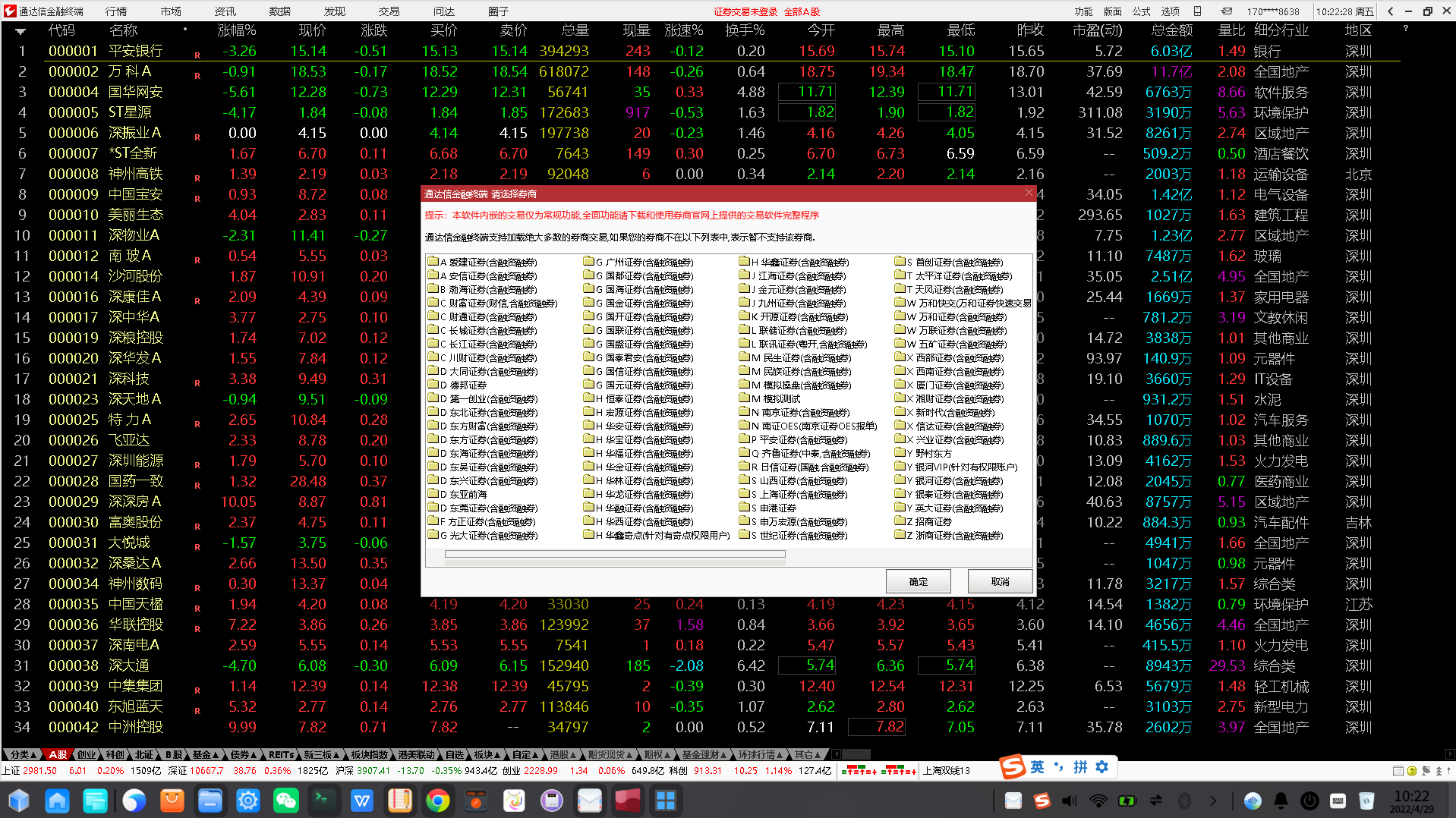Click the question mark help icon in header
1456x818 pixels.
point(1406,29)
